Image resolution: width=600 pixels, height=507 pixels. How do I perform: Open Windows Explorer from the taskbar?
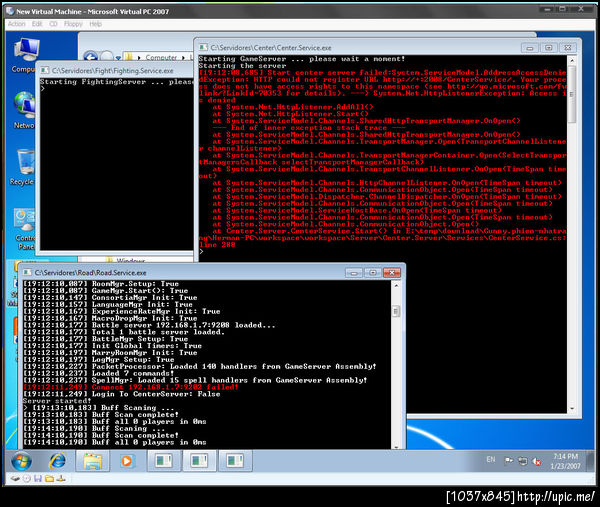click(x=93, y=461)
